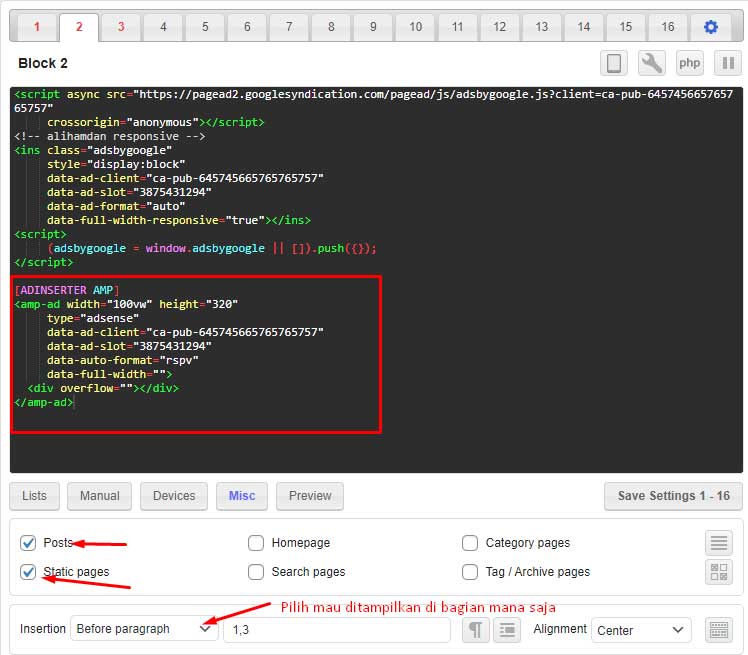
Task: Click the alihamdan responsive comment line
Action: pyautogui.click(x=110, y=136)
